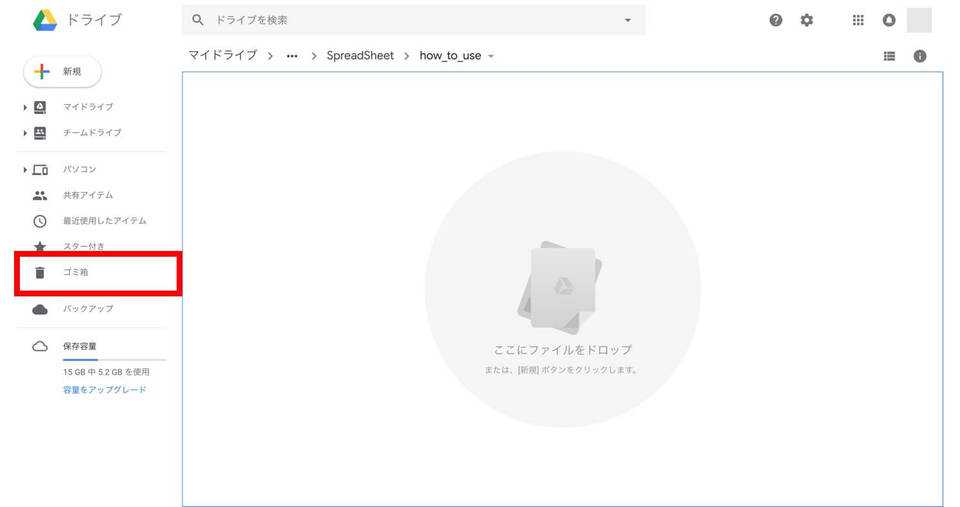The image size is (960, 507).
Task: Open the notifications bell icon
Action: tap(888, 20)
